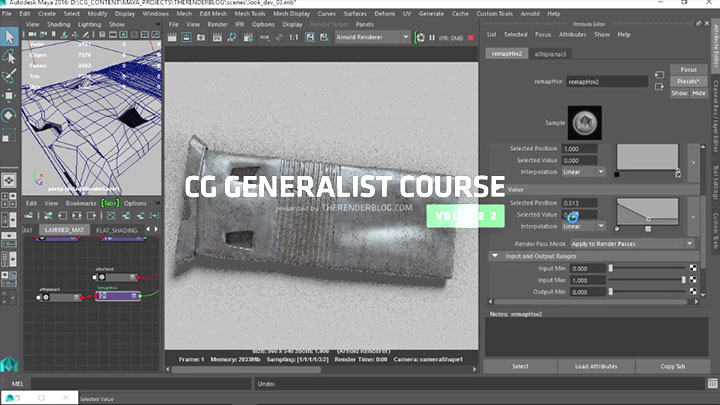720x405 pixels.
Task: Click Render View refresh IPR icon
Action: click(232, 38)
